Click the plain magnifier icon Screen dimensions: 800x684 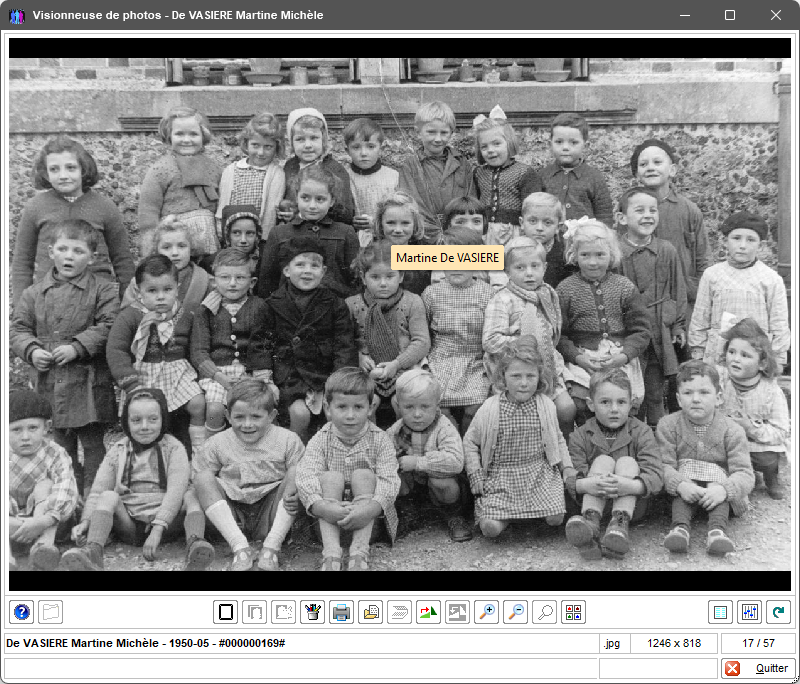coord(545,612)
